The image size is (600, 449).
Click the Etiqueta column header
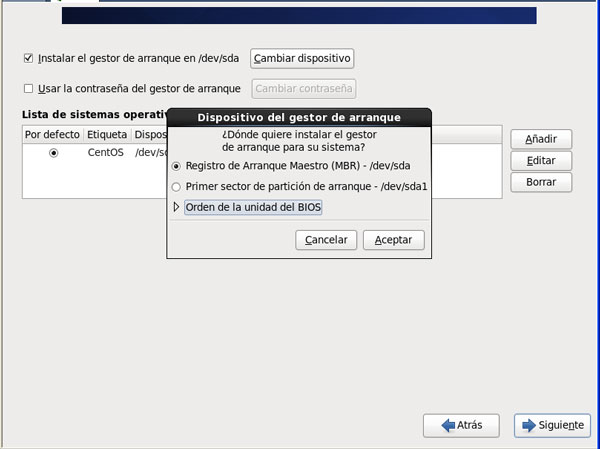click(106, 134)
